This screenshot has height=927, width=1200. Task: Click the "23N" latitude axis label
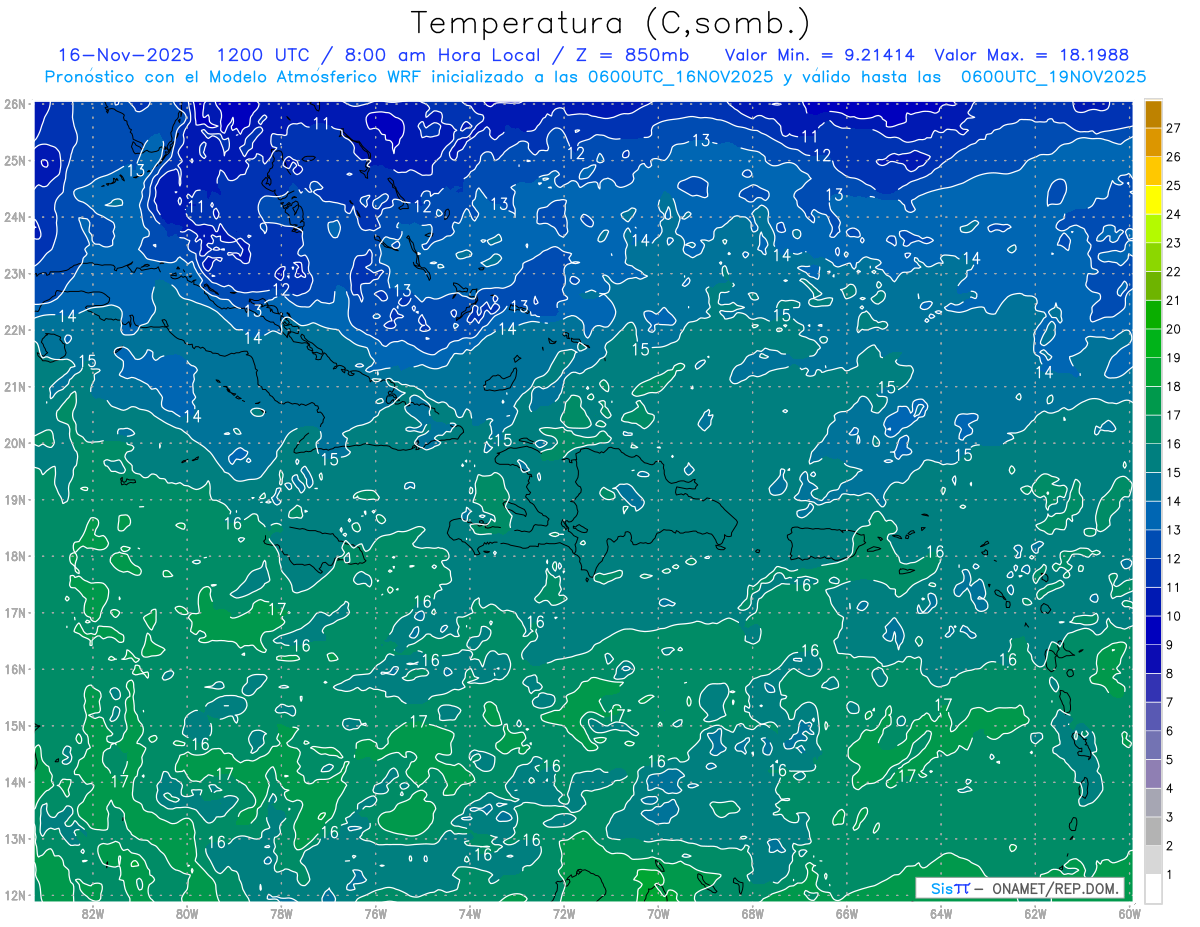pos(15,273)
